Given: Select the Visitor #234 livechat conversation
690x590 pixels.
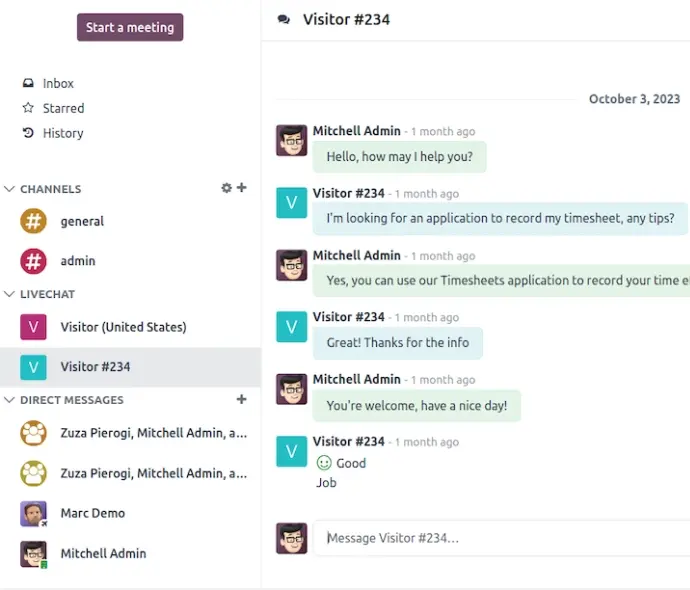Looking at the screenshot, I should (130, 367).
